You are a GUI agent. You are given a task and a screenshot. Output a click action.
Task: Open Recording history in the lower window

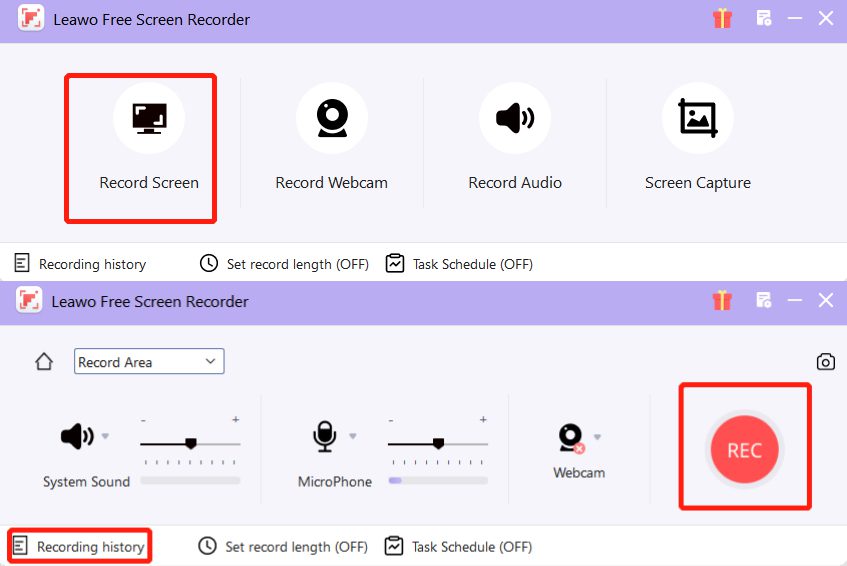[x=80, y=547]
